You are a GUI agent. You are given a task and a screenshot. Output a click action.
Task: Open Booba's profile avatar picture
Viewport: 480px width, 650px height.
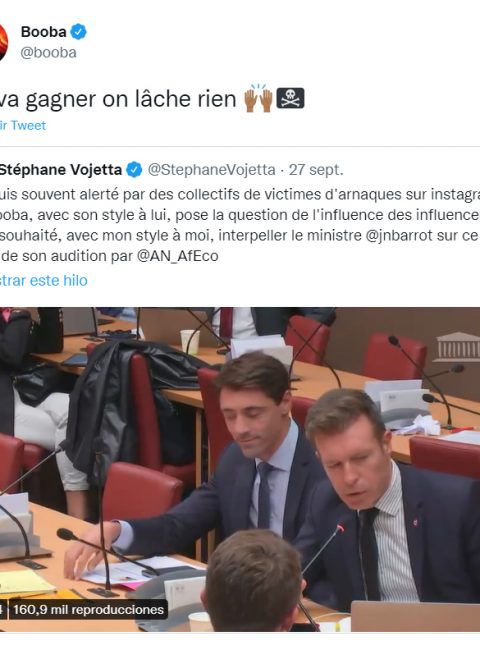pyautogui.click(x=3, y=42)
